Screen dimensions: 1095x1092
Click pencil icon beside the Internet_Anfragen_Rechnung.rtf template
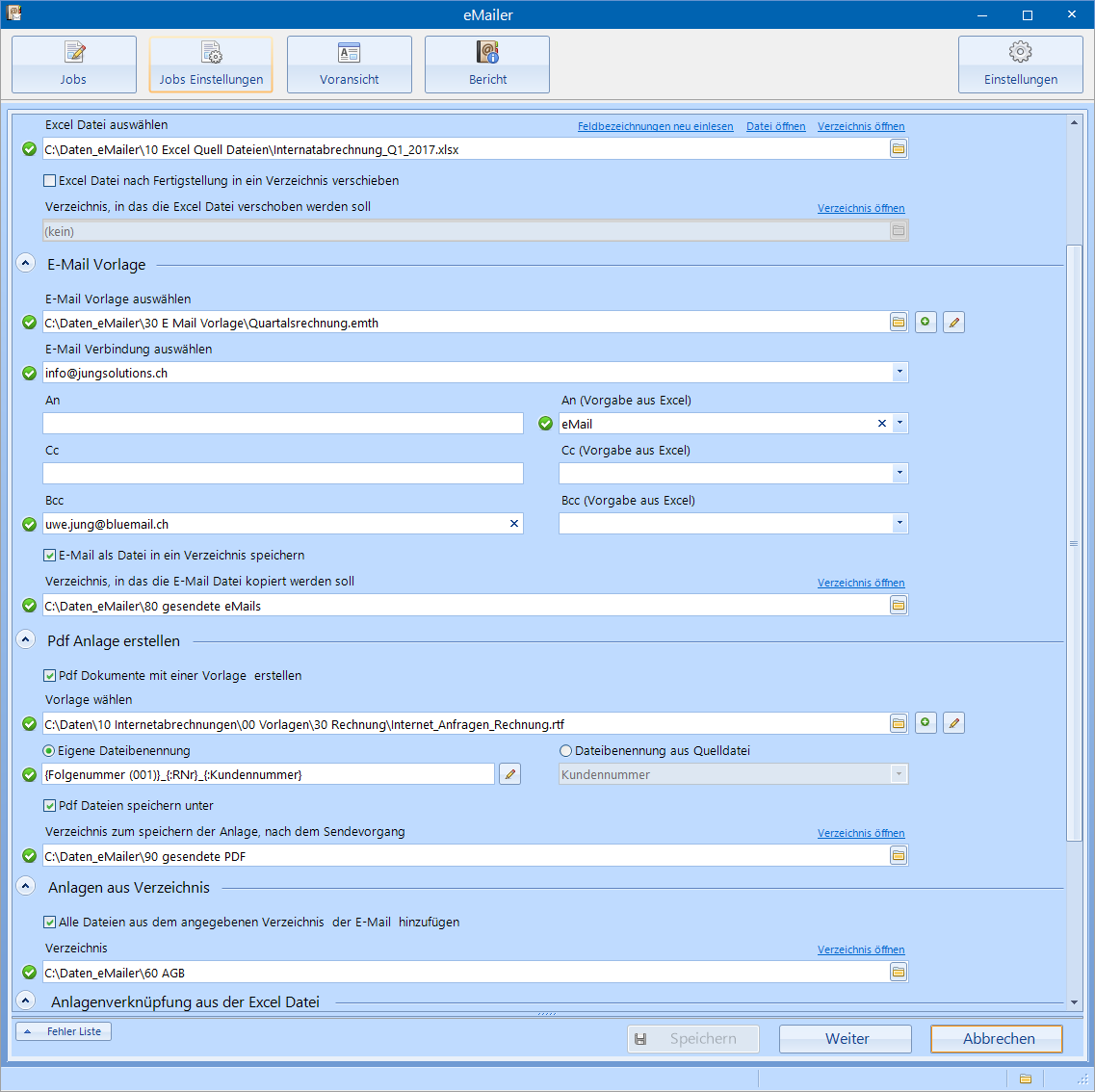pyautogui.click(x=953, y=723)
